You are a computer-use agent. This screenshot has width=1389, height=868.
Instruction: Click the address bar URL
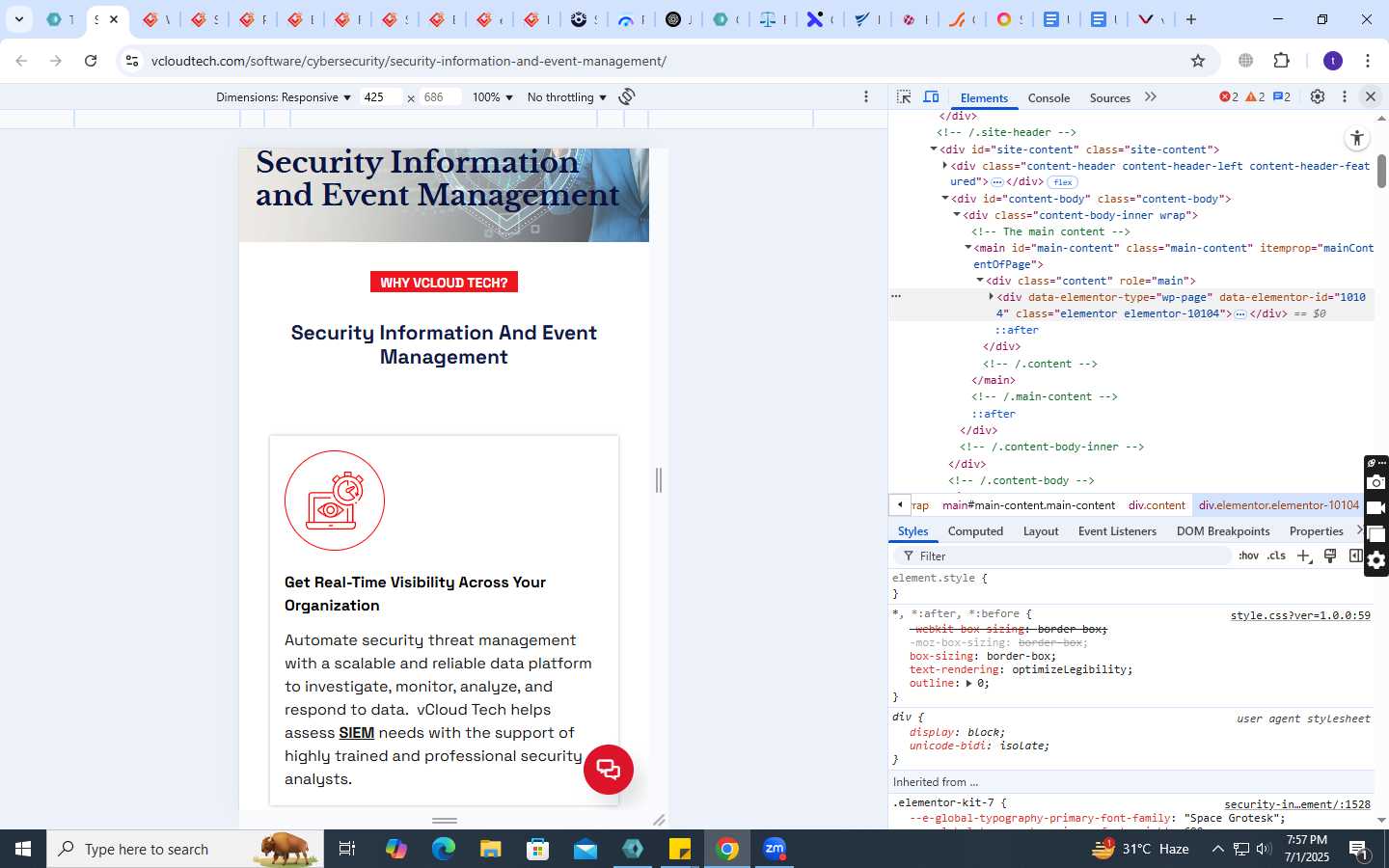(409, 61)
